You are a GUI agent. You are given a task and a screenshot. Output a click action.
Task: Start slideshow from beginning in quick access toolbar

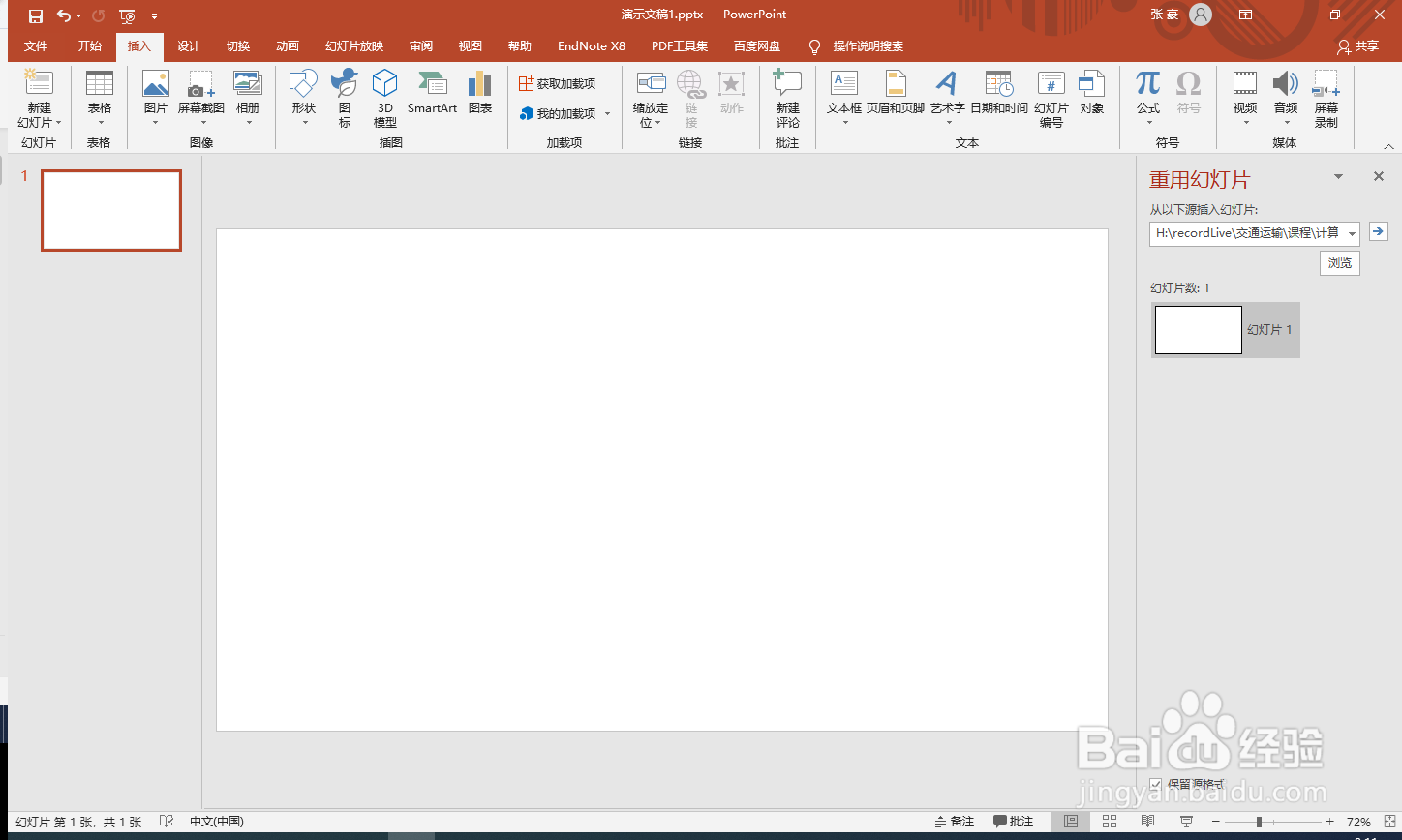(127, 15)
